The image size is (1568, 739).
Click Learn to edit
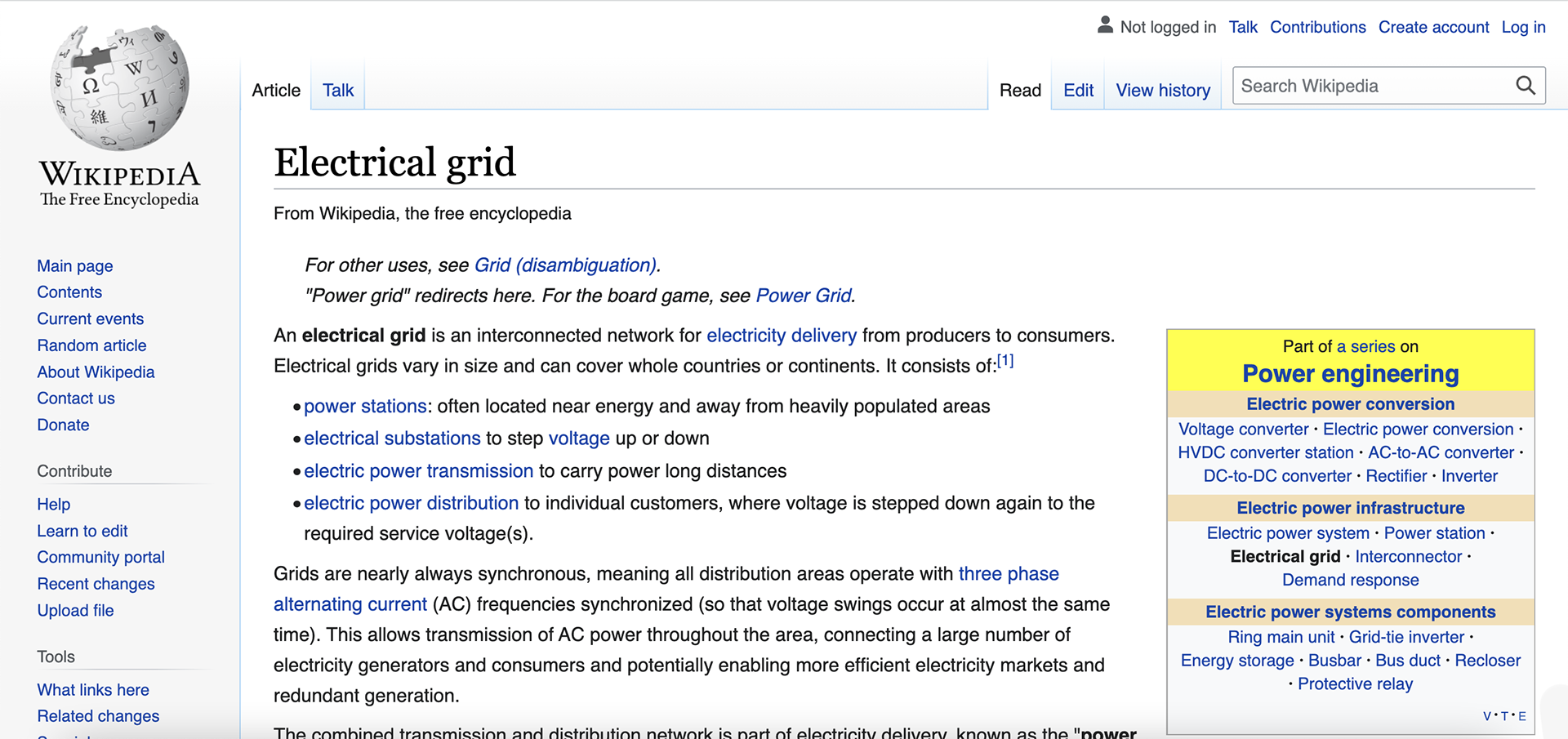click(x=82, y=531)
